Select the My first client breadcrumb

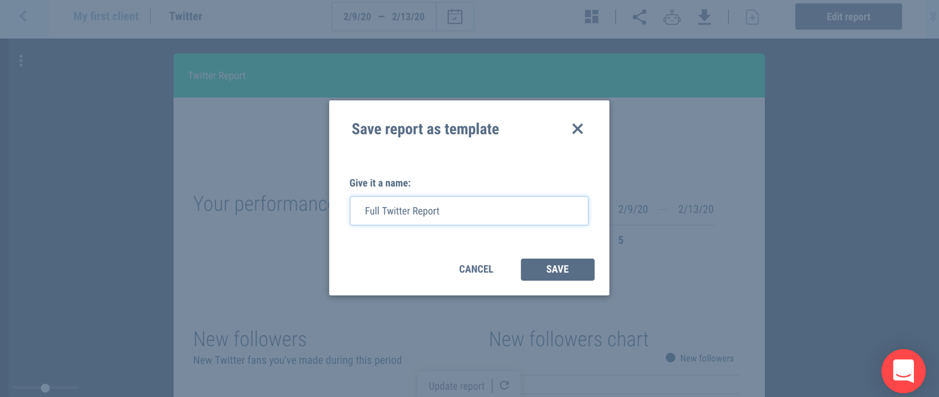[x=106, y=16]
